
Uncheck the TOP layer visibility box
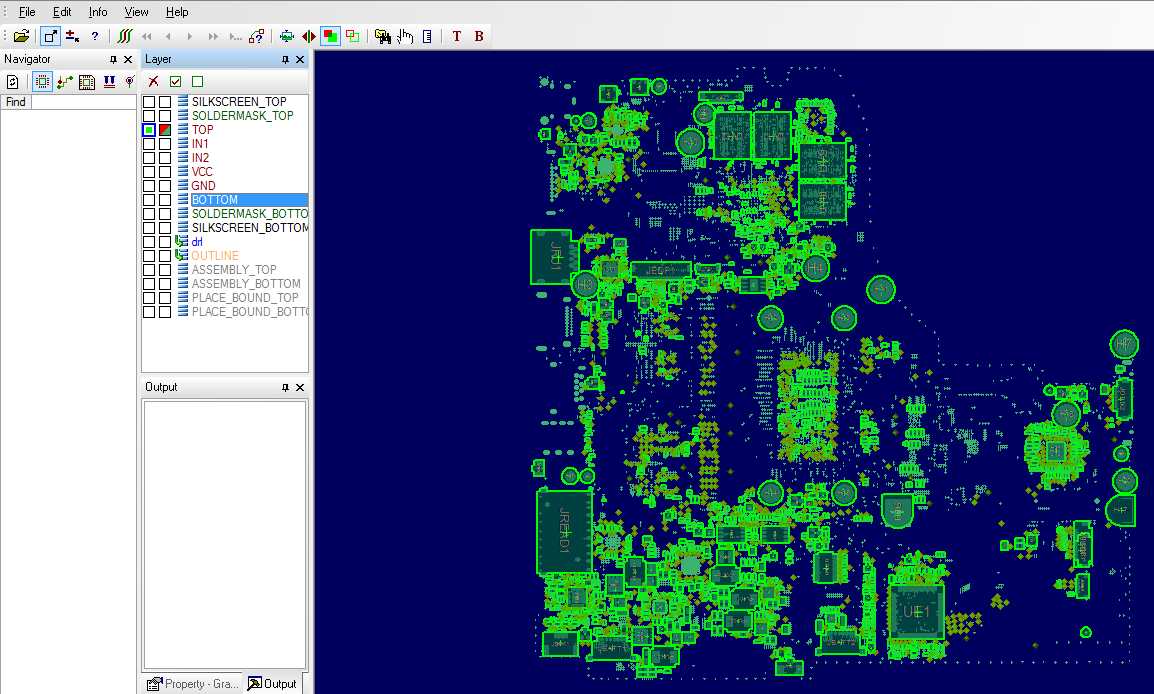point(149,130)
